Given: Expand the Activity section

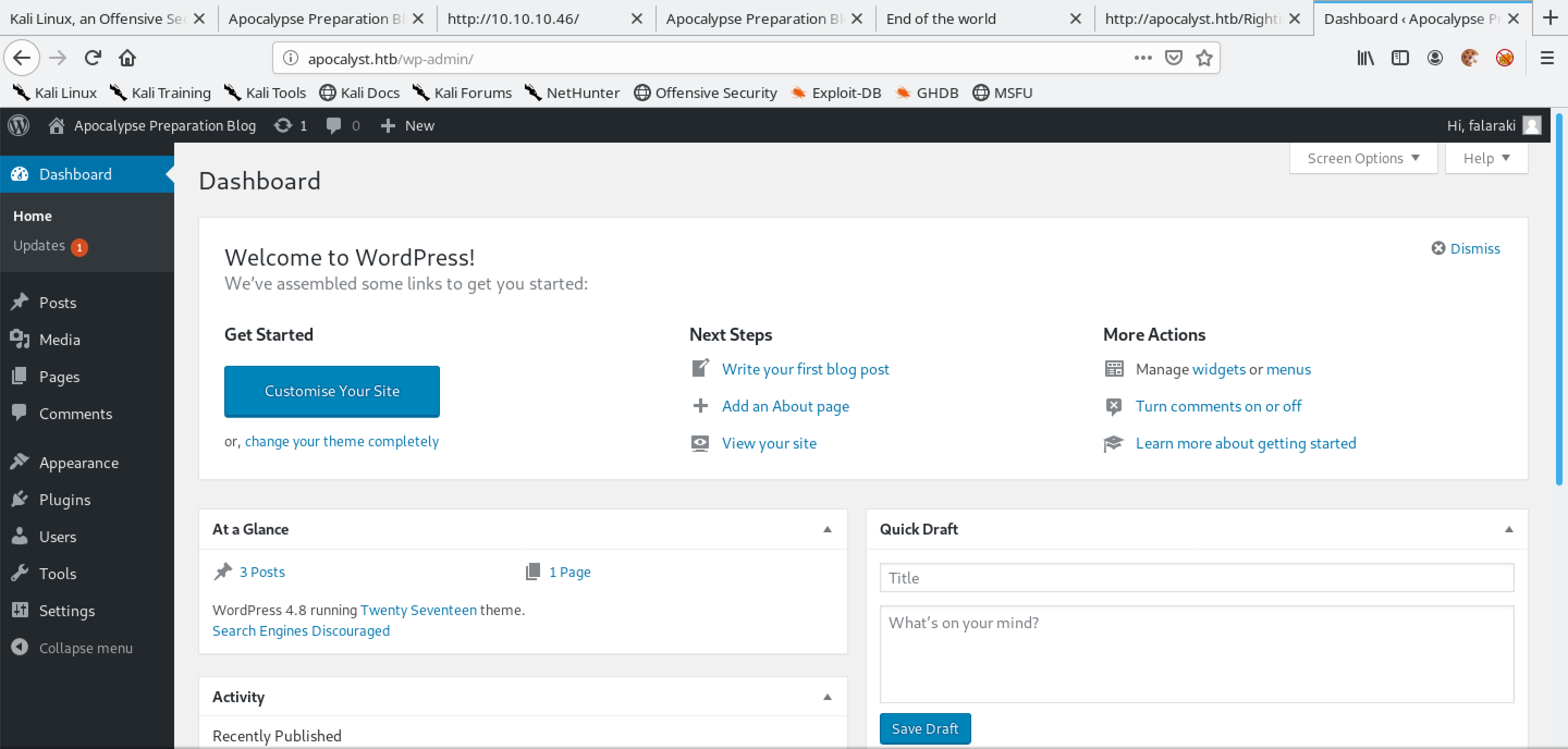Looking at the screenshot, I should (828, 697).
